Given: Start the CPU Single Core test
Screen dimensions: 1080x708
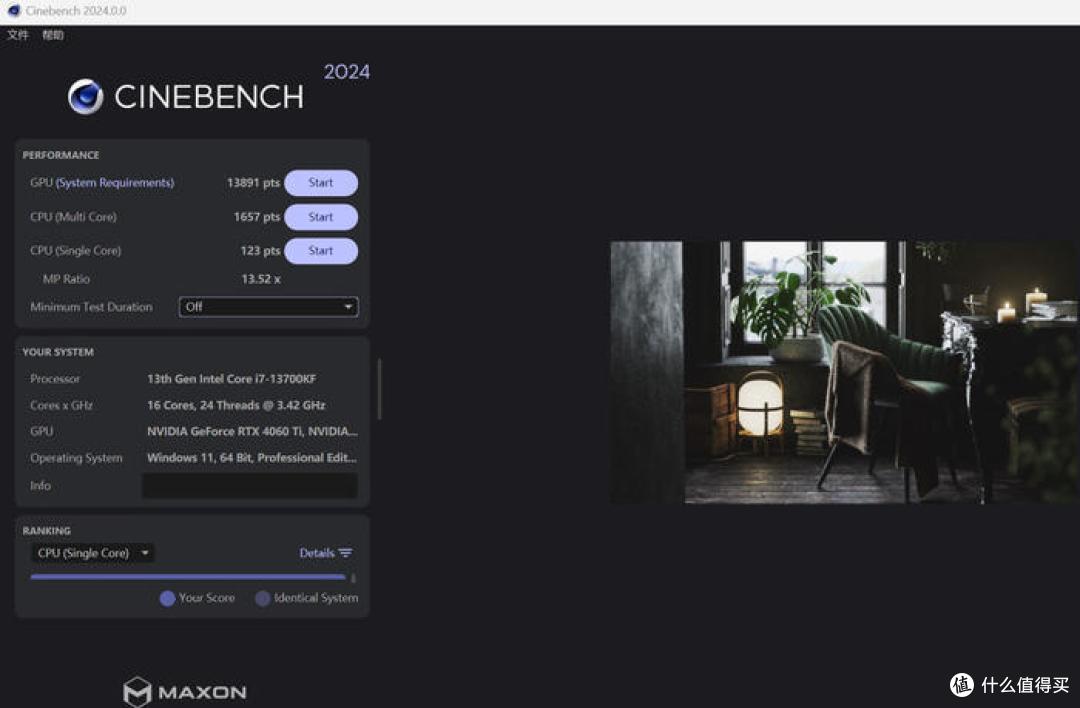Looking at the screenshot, I should pos(321,251).
